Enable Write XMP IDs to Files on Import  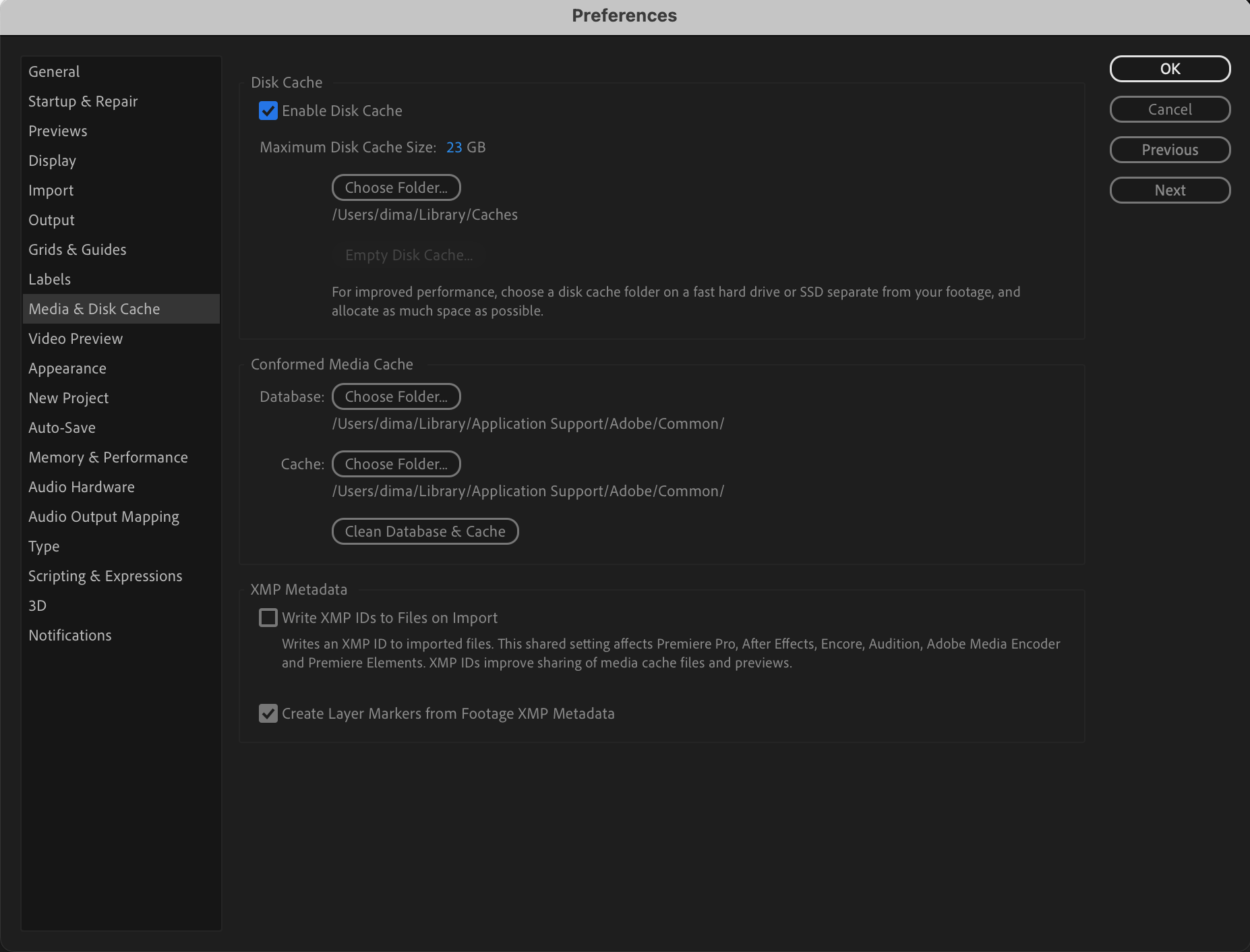point(268,618)
